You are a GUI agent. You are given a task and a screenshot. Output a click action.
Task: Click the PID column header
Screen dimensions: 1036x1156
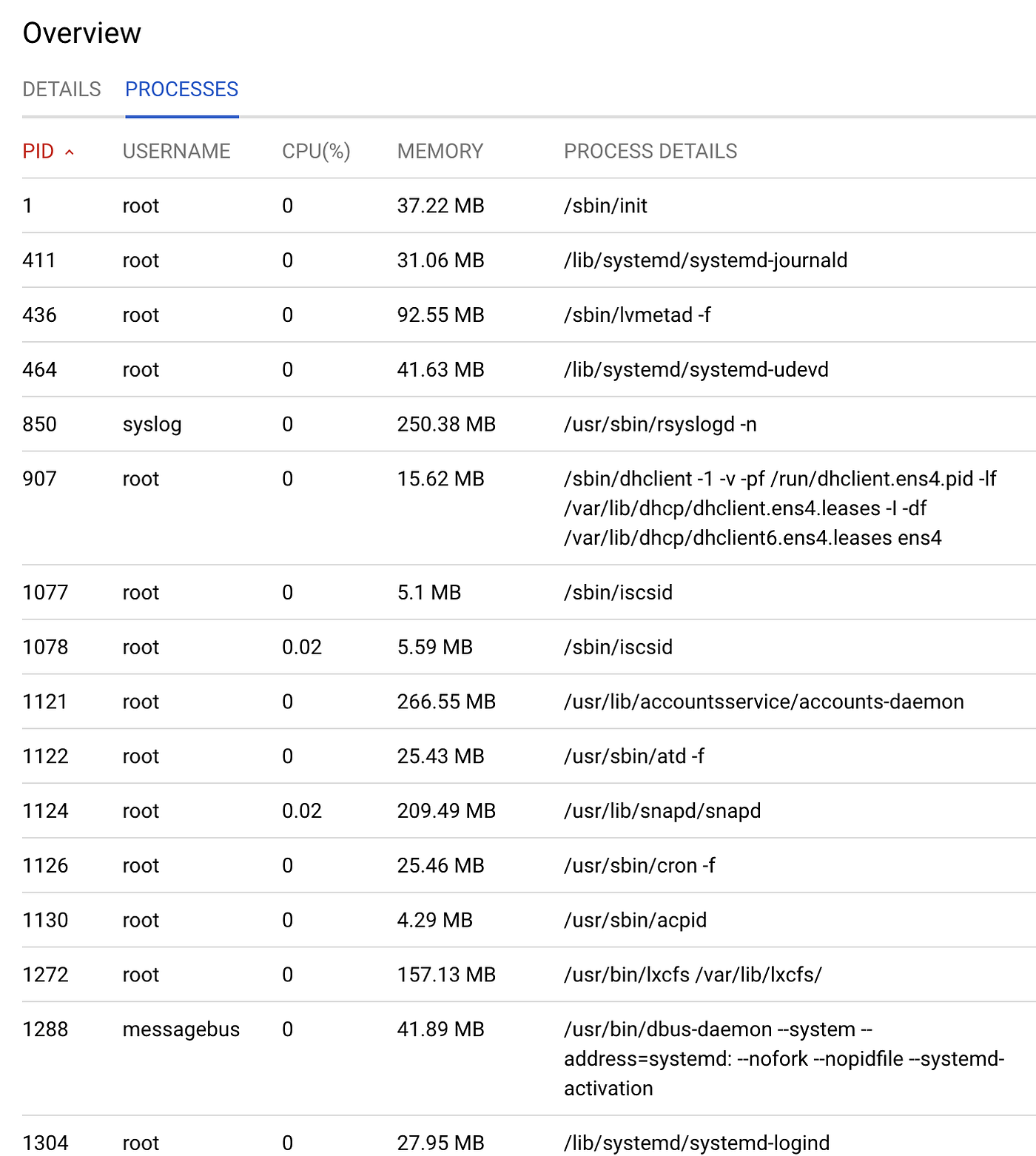37,151
